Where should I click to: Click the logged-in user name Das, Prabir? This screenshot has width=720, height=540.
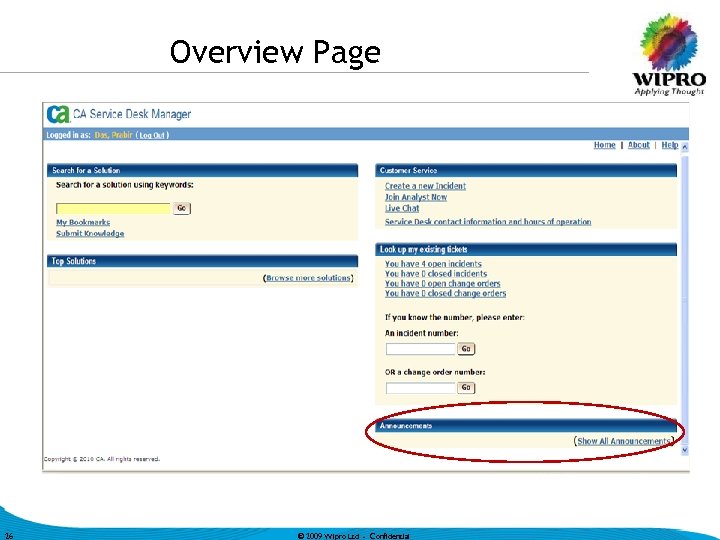[x=113, y=135]
